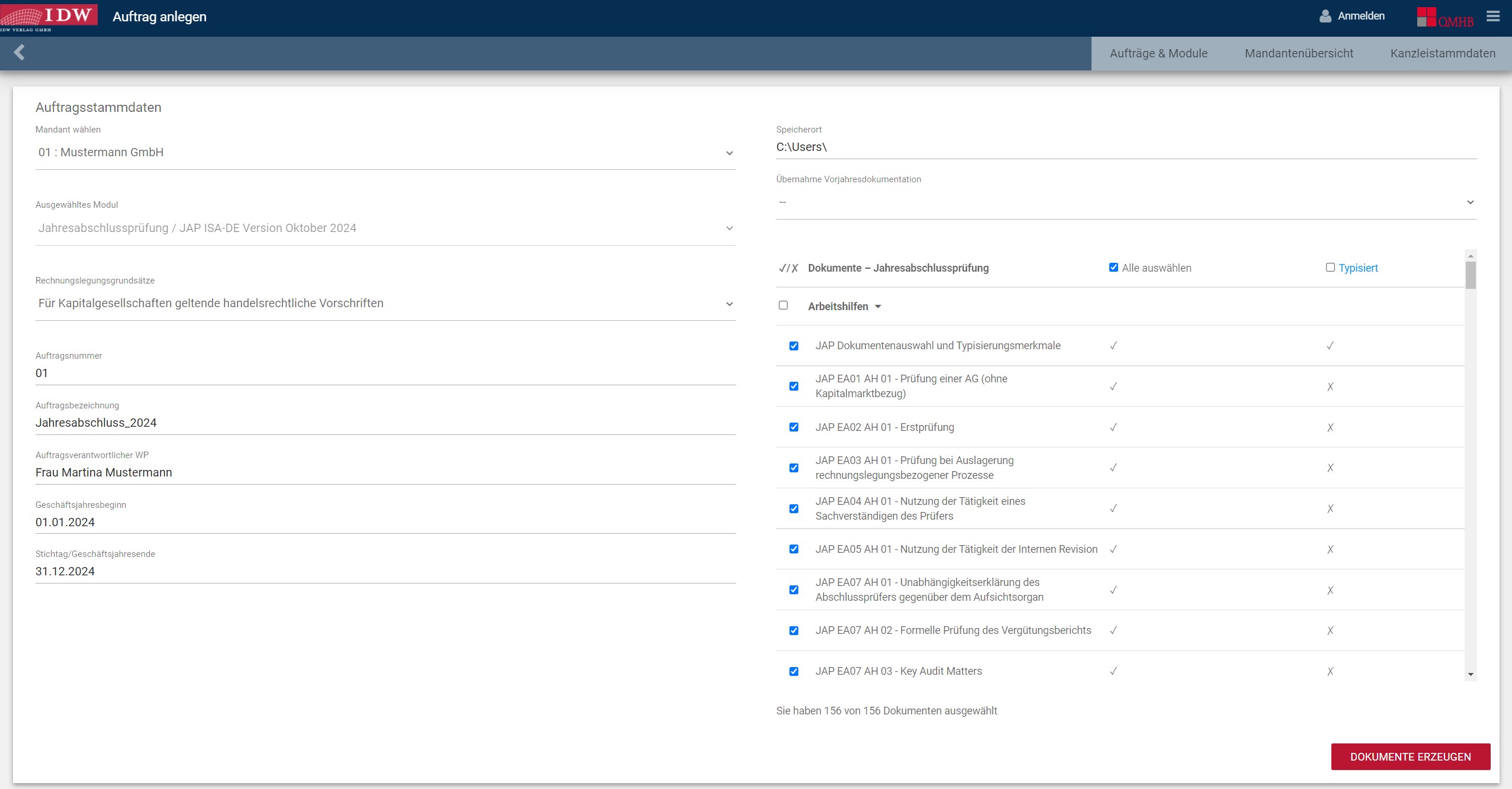Open the hamburger menu icon

point(1493,17)
